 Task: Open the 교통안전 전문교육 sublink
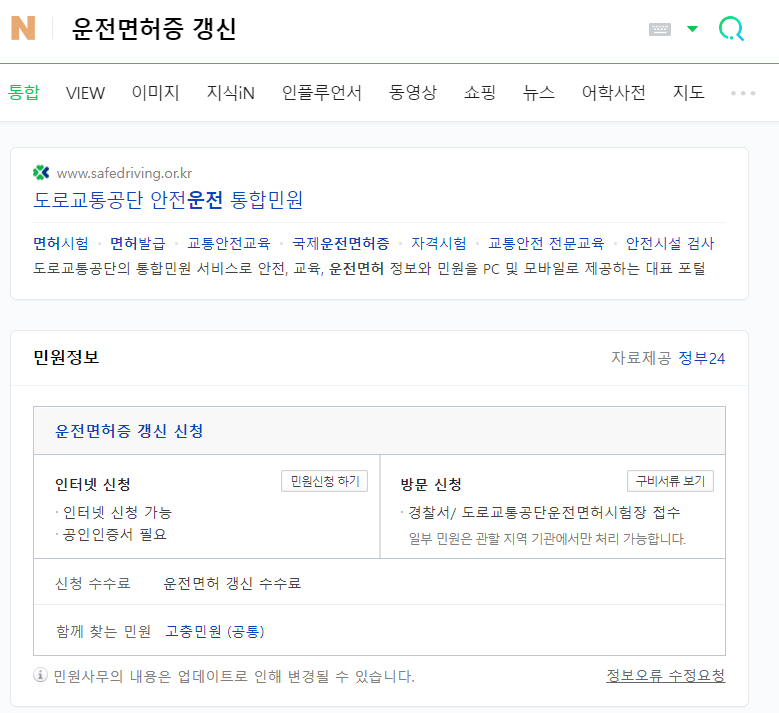tap(546, 243)
